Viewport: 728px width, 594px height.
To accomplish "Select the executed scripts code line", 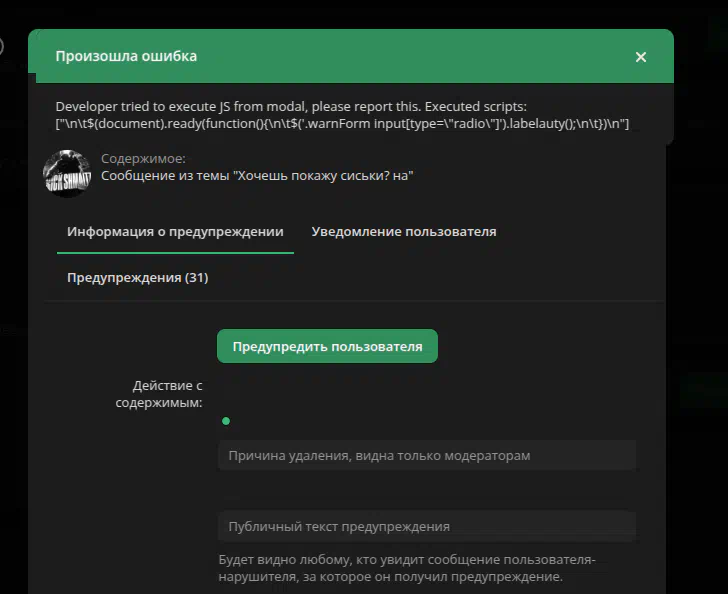I will tap(342, 124).
